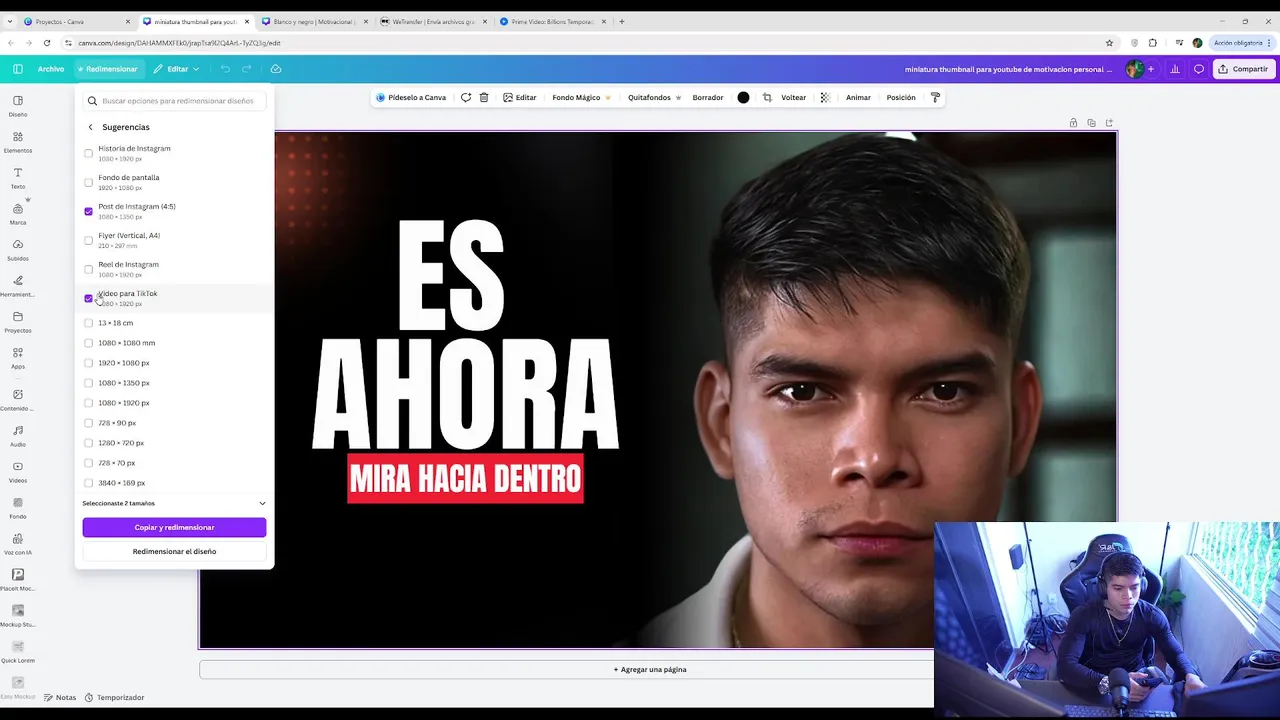Click the copy style paint roller icon
Viewport: 1280px width, 720px height.
coord(935,97)
